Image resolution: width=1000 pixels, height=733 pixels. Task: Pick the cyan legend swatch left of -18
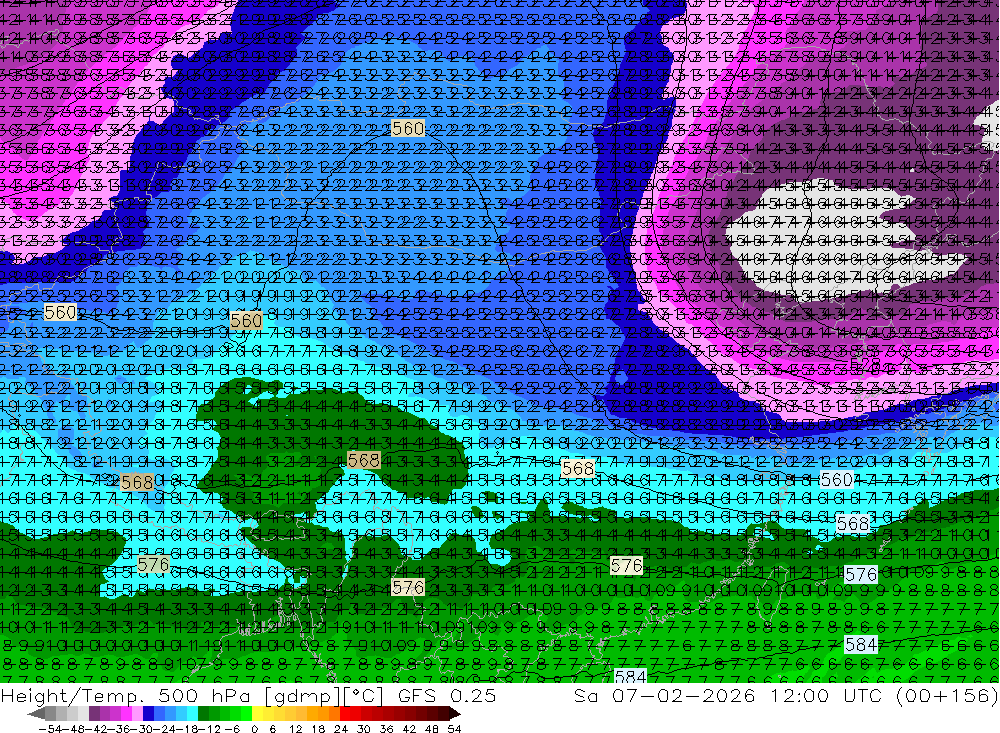(192, 714)
